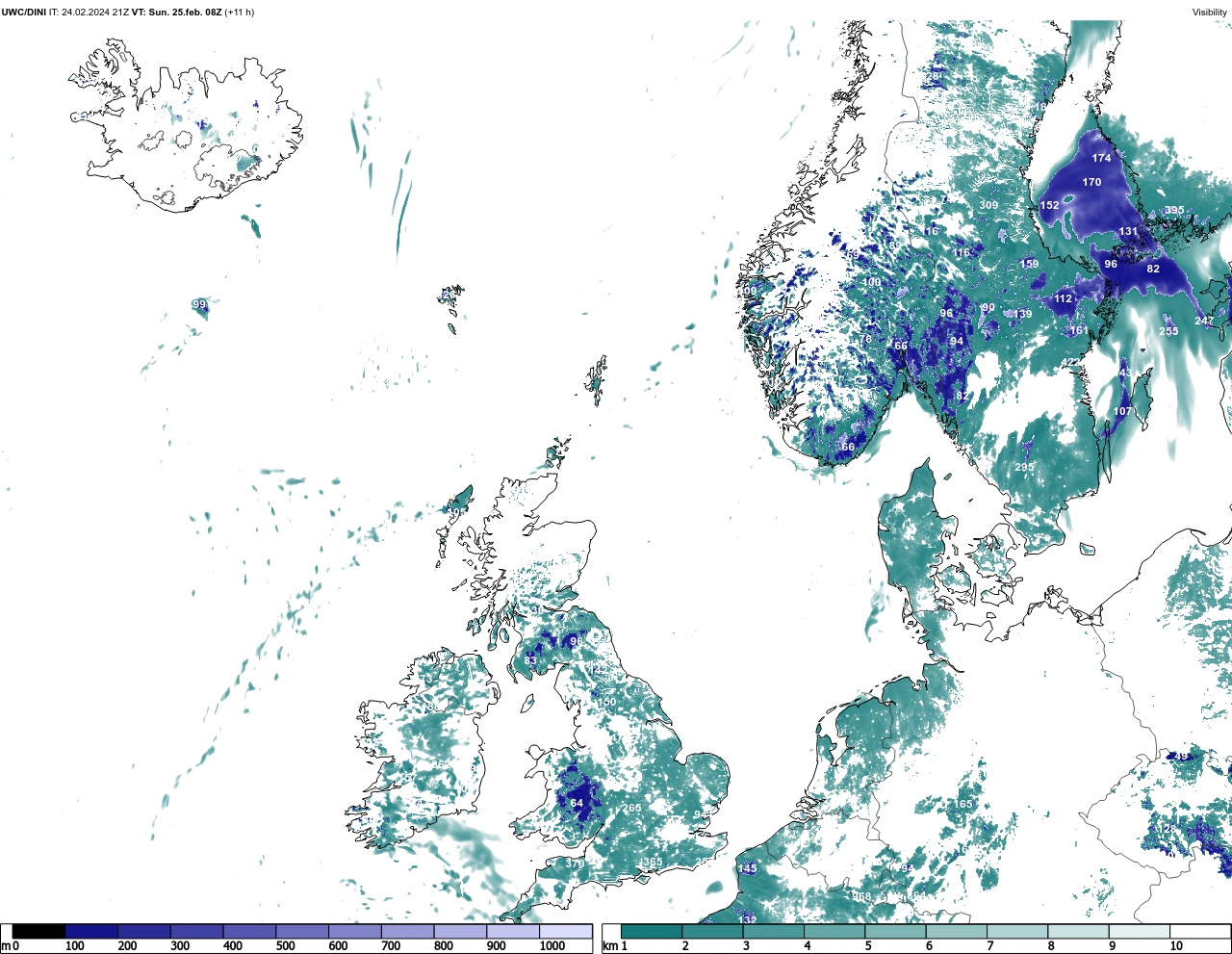
Task: Pick the 5–6 km legend swatch
Action: pyautogui.click(x=895, y=932)
